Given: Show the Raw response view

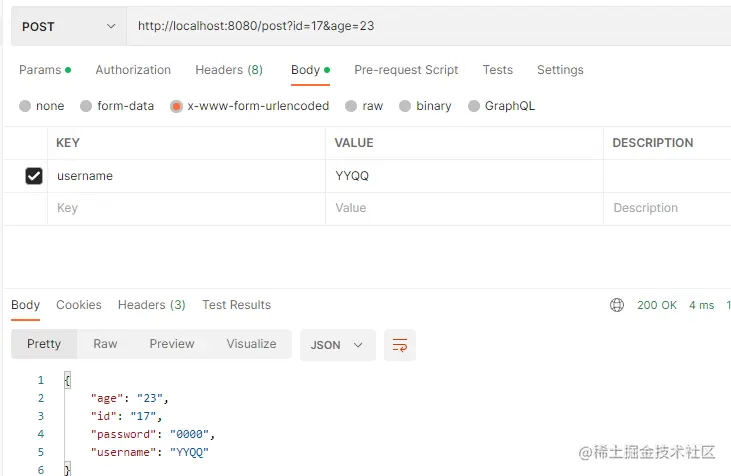Looking at the screenshot, I should pos(105,344).
